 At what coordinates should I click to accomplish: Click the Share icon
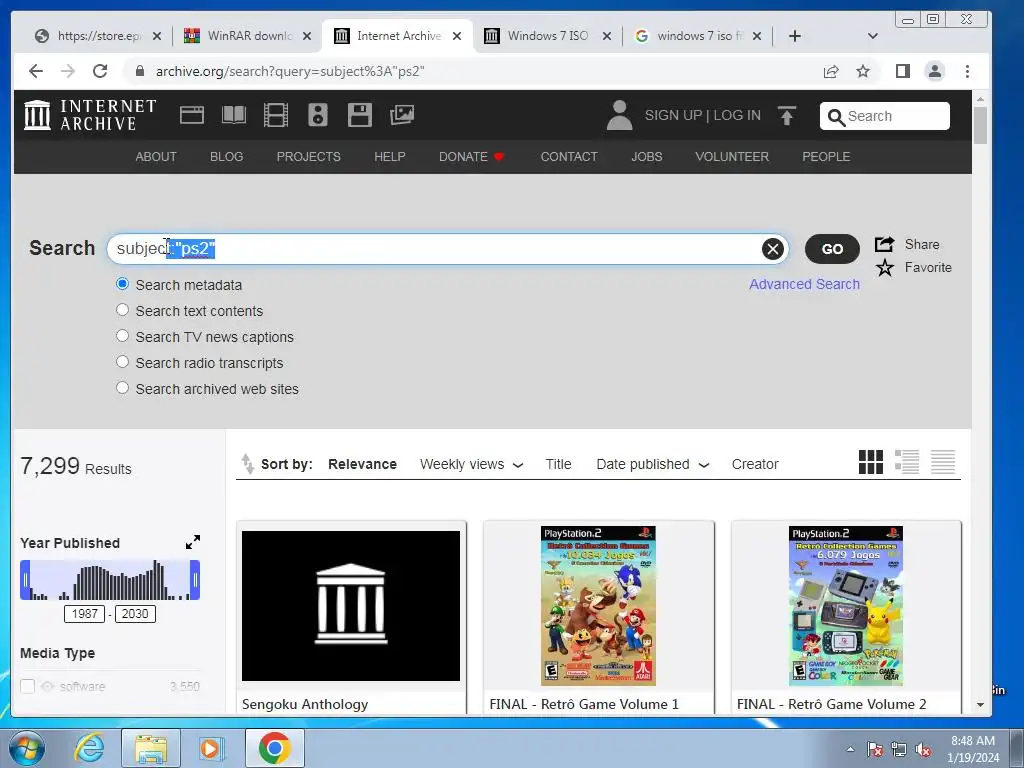[884, 244]
